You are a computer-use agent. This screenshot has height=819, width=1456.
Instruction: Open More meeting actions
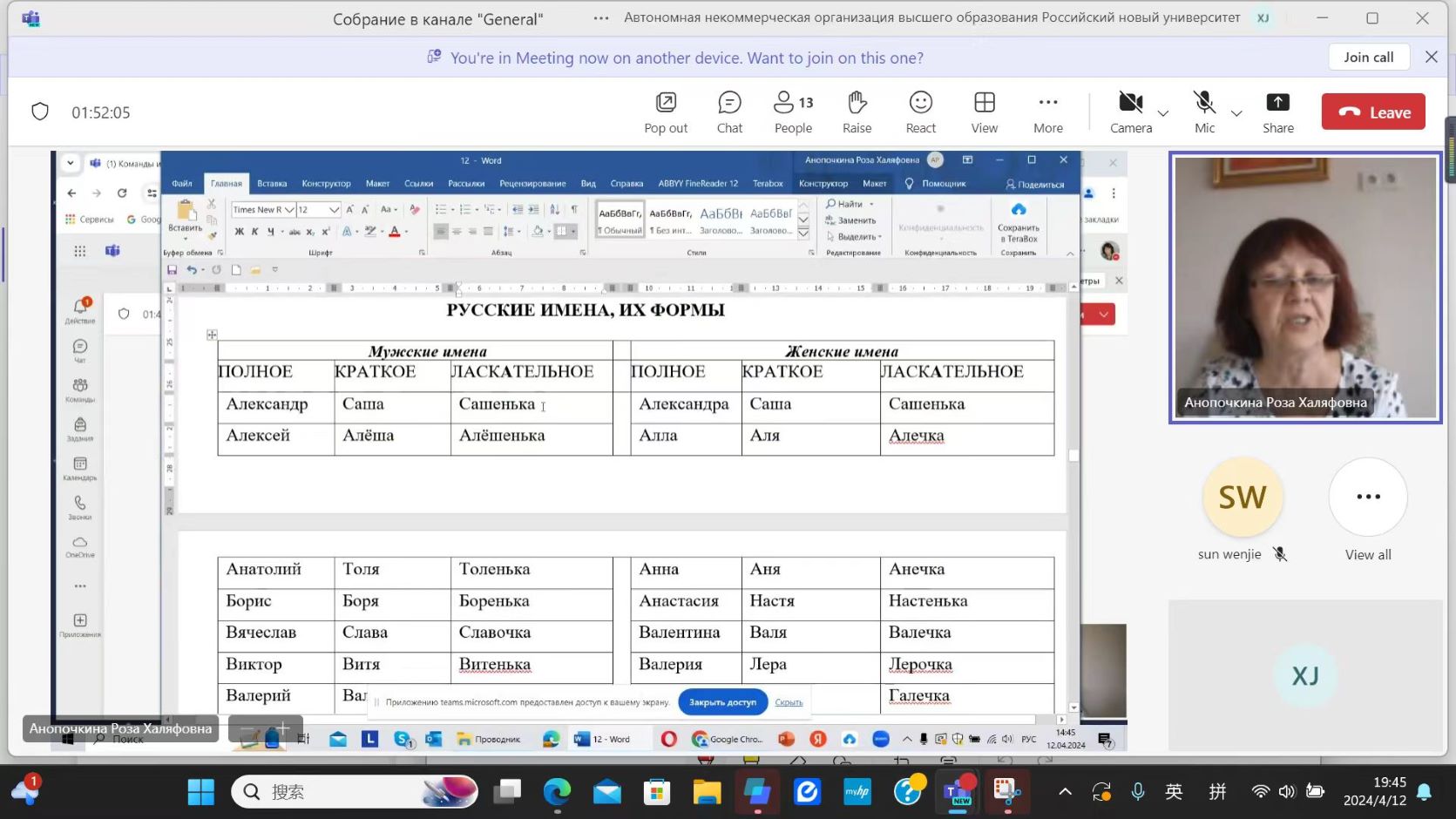(1047, 112)
